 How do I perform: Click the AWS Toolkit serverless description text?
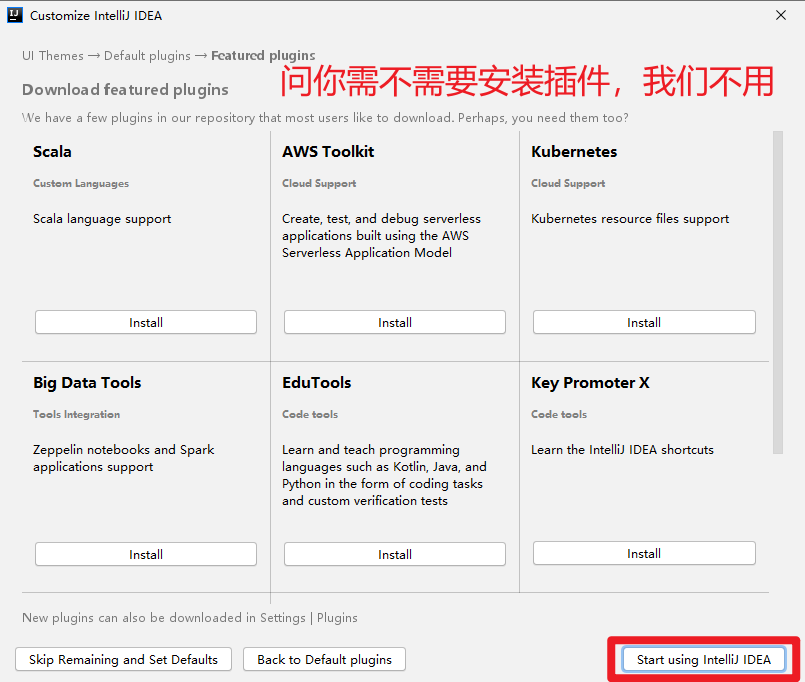pyautogui.click(x=381, y=236)
